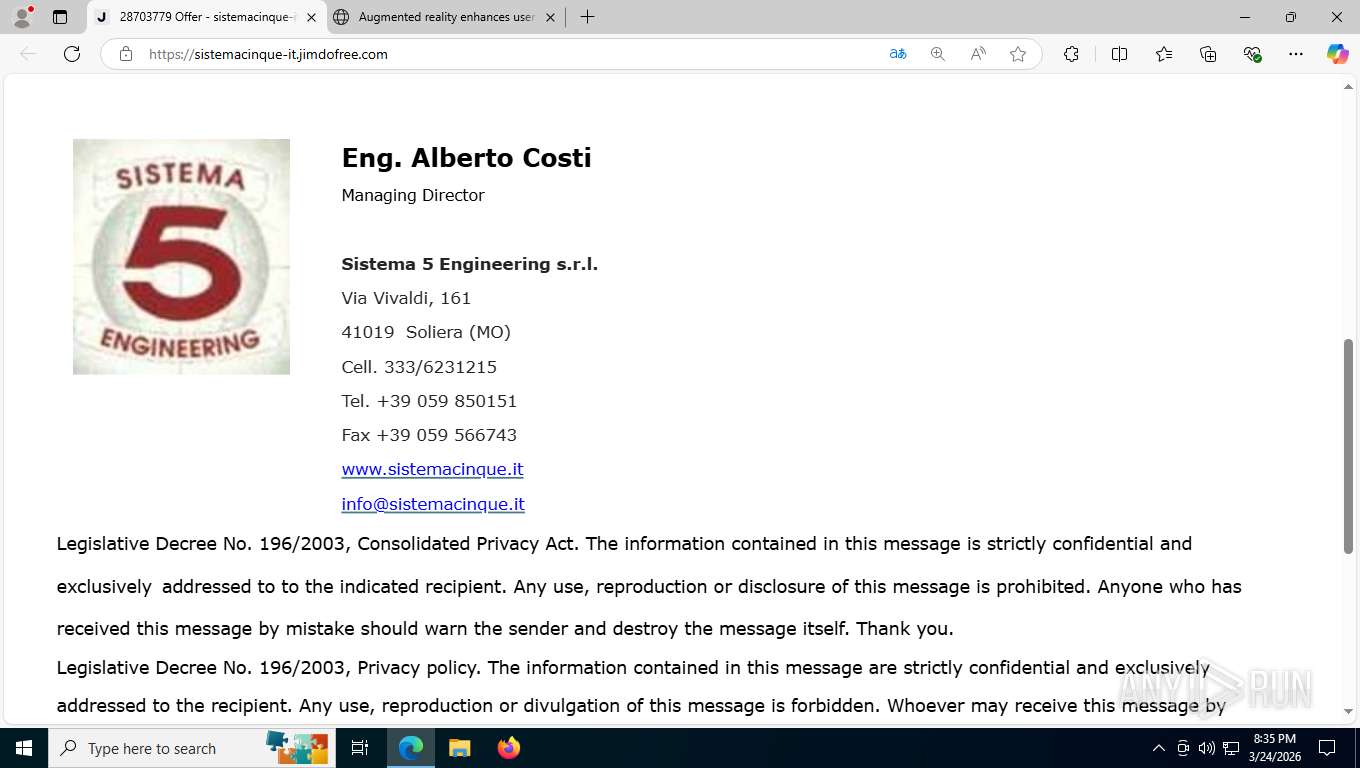Email info@sistemacinque.it link
Screen dimensions: 1360x768
[433, 504]
